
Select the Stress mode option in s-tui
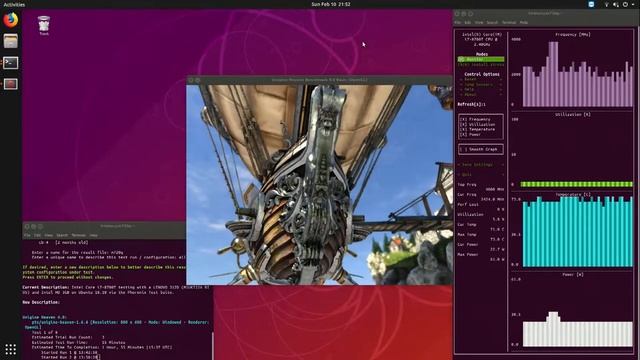click(481, 64)
